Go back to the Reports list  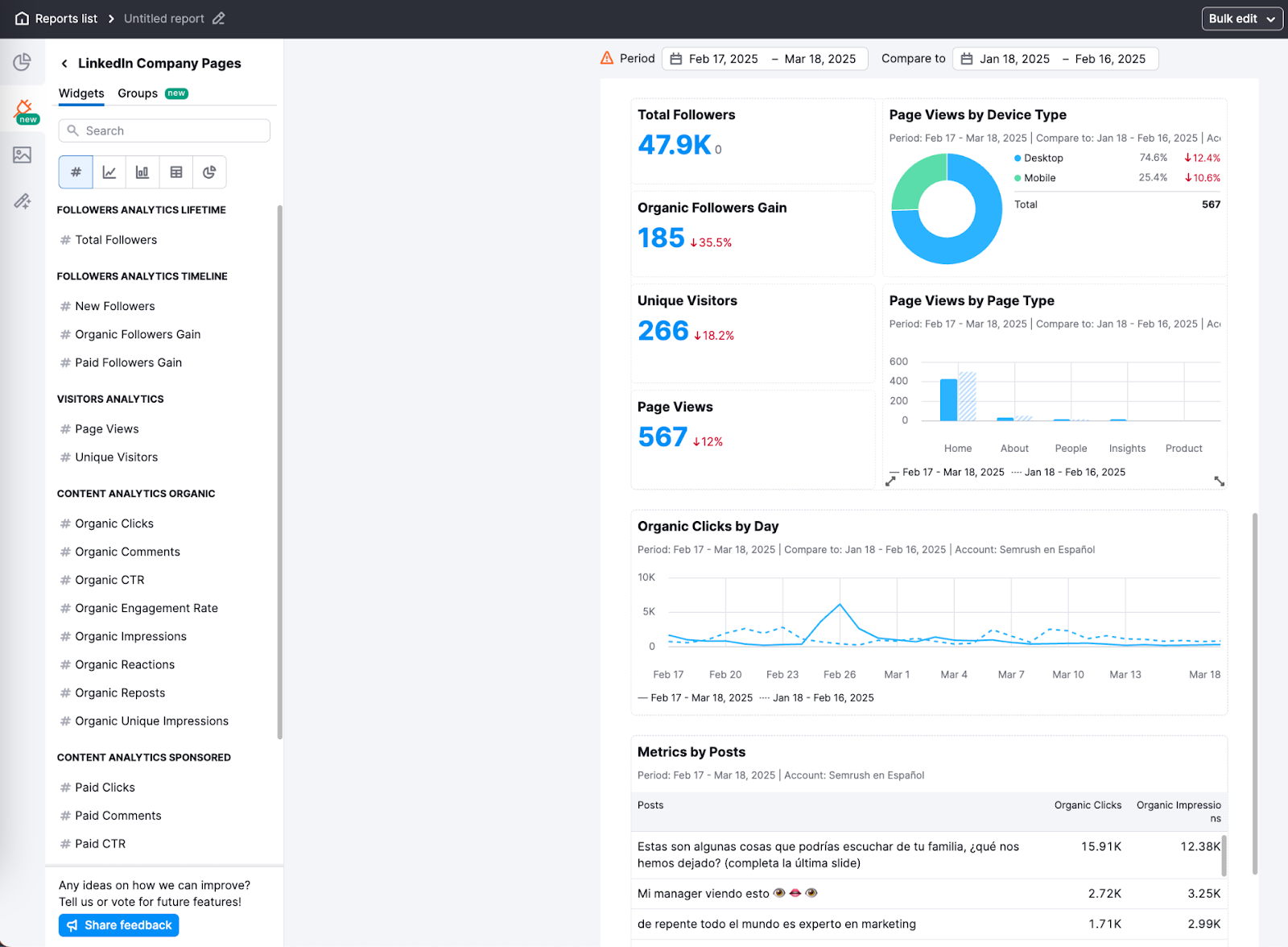(66, 18)
